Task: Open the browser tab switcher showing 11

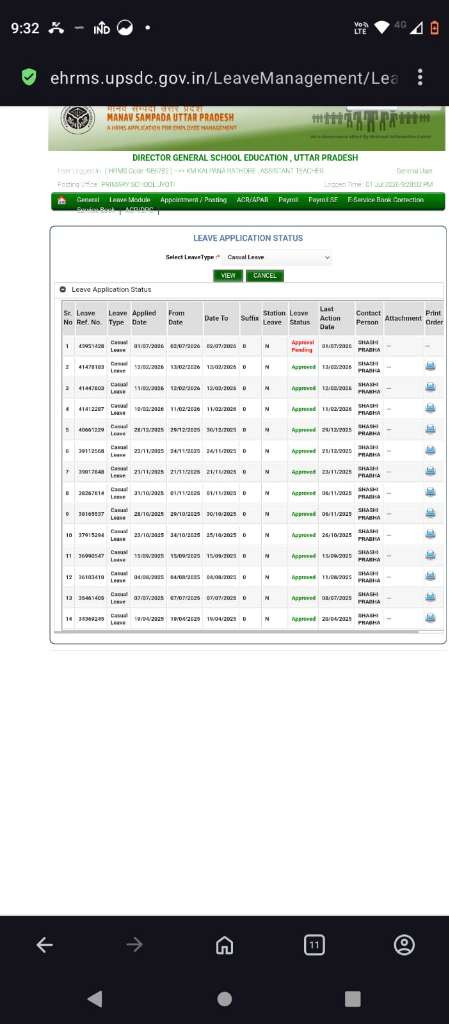Action: coord(315,944)
